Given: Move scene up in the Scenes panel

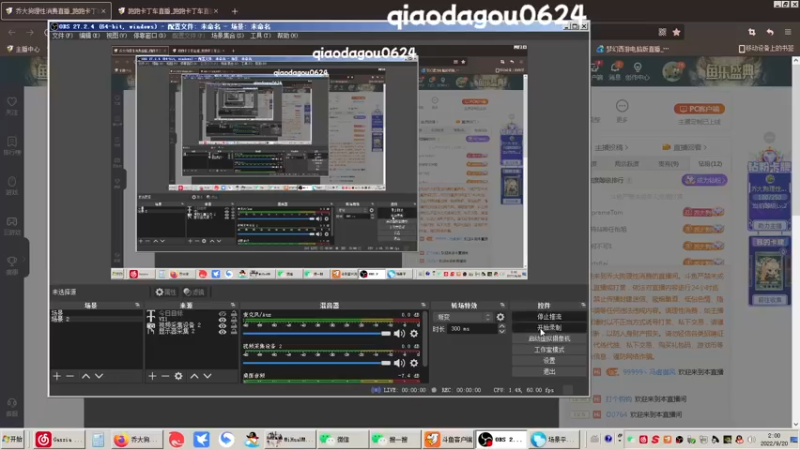Looking at the screenshot, I should pyautogui.click(x=86, y=376).
